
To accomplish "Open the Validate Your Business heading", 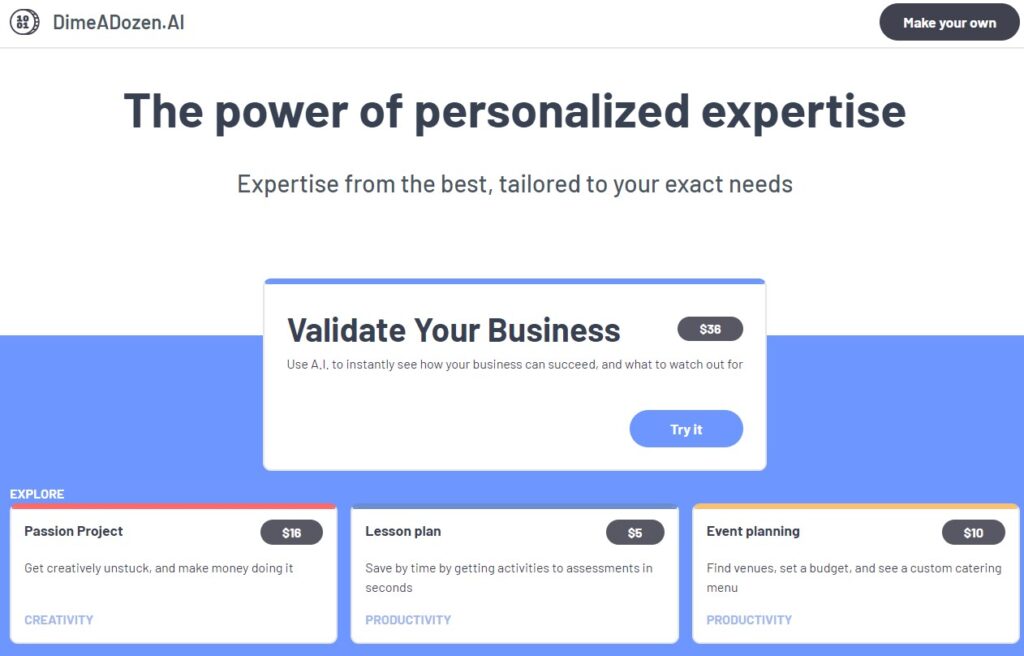I will 454,330.
